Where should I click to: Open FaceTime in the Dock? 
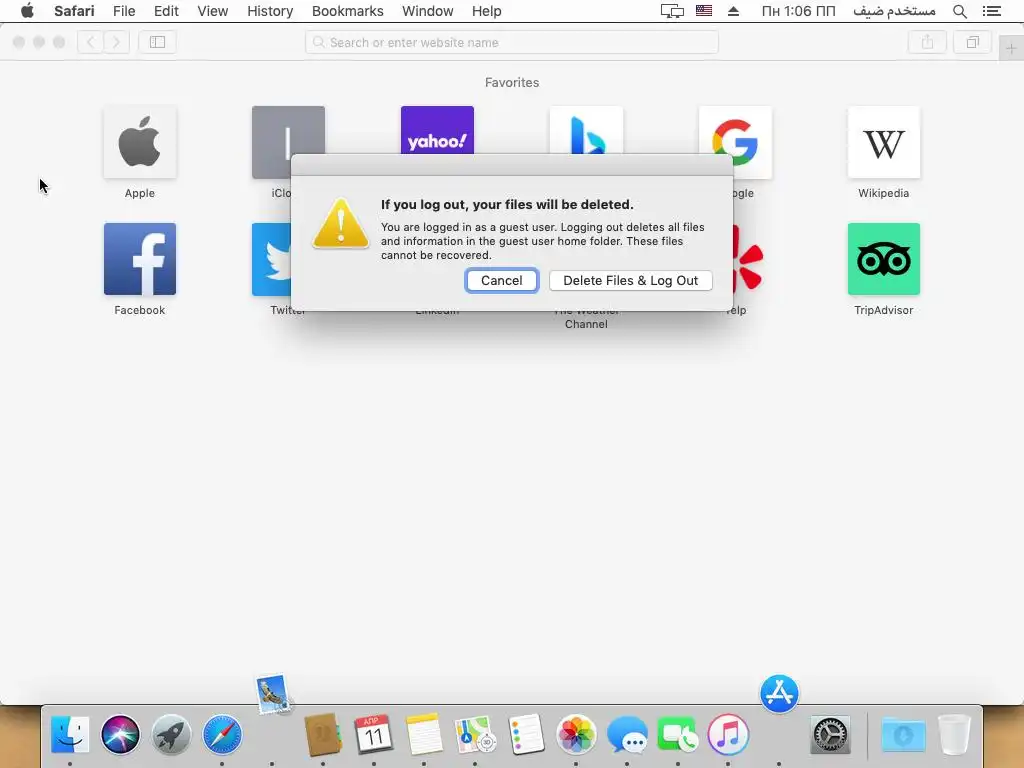point(677,734)
